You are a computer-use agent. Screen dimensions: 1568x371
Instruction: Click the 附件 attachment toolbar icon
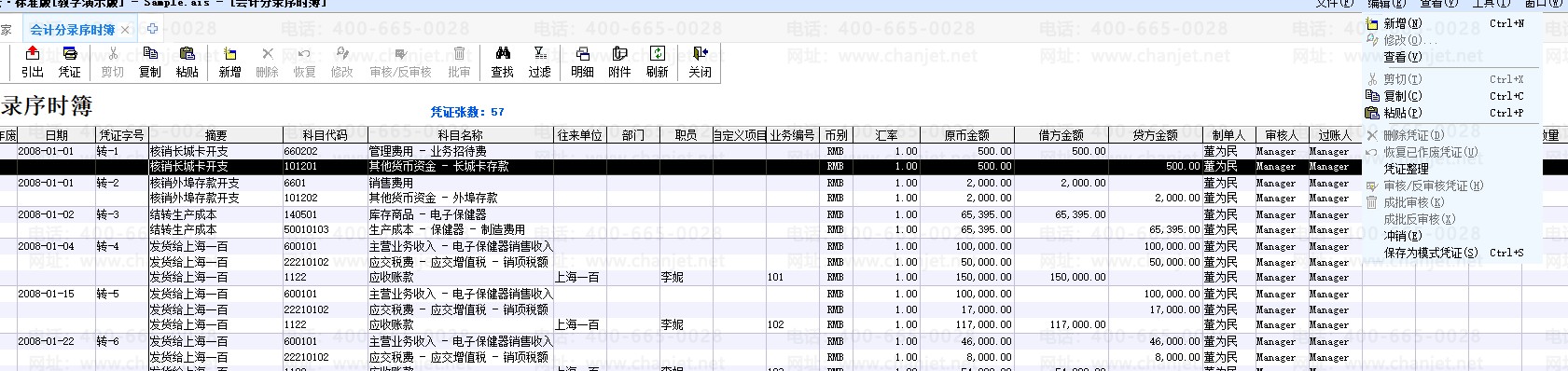619,62
